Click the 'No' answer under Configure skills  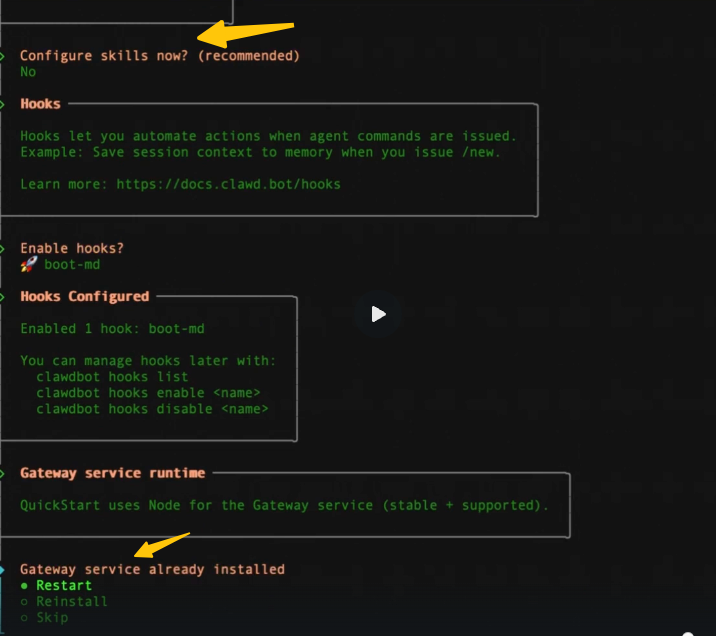[28, 72]
